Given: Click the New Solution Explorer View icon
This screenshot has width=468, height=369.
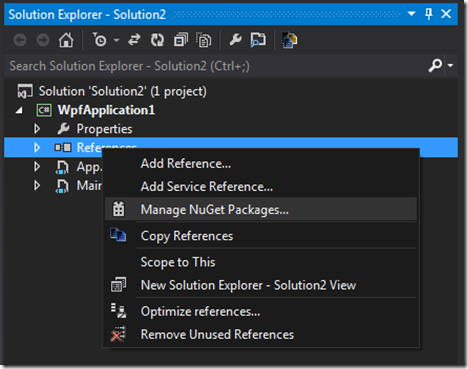Looking at the screenshot, I should pyautogui.click(x=118, y=285).
